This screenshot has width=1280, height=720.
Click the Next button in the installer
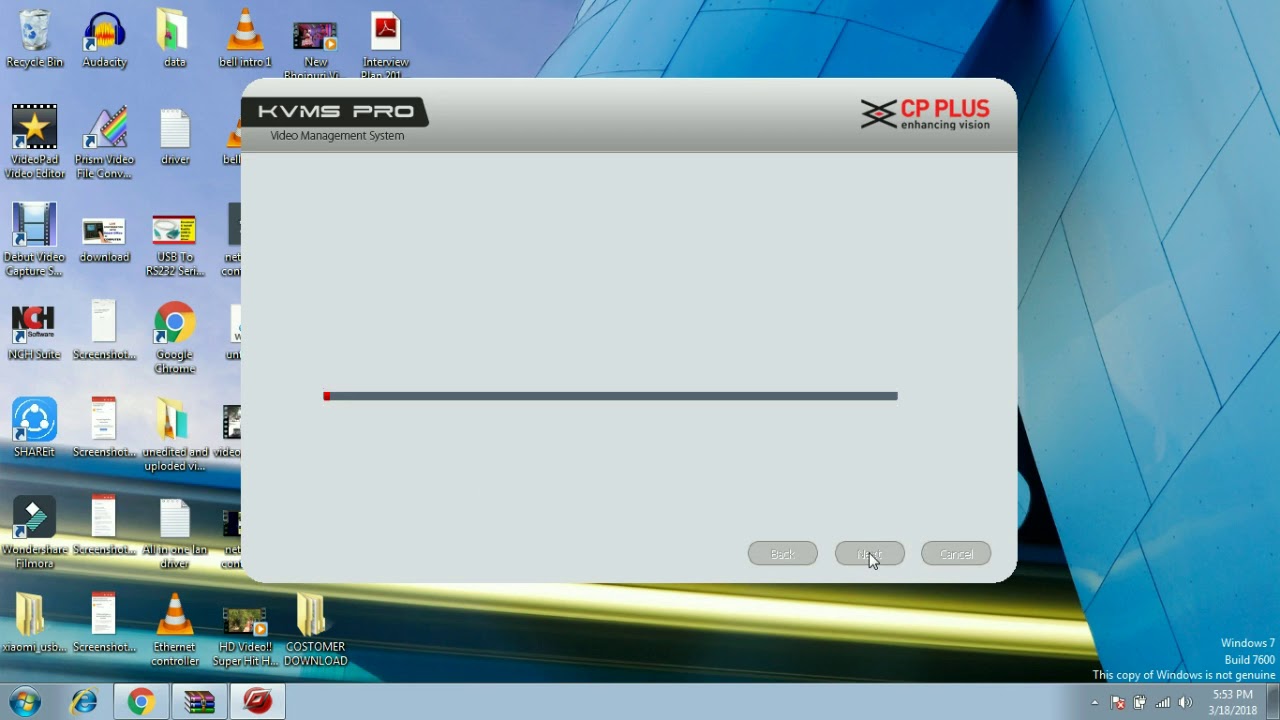[870, 554]
